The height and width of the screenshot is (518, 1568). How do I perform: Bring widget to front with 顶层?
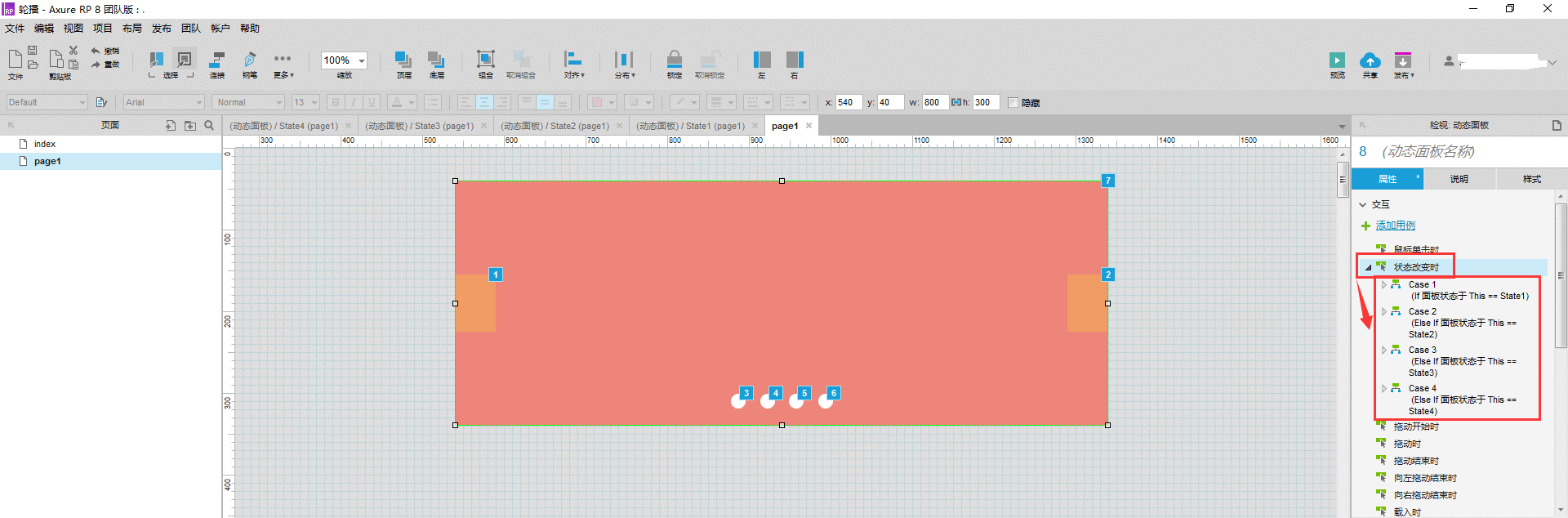(403, 64)
